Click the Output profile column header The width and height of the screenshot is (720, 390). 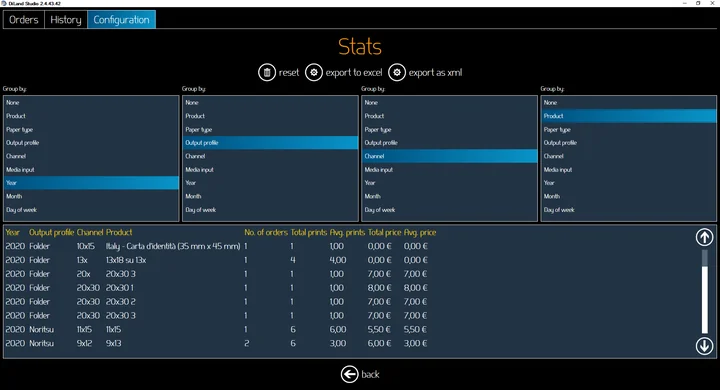tap(51, 232)
